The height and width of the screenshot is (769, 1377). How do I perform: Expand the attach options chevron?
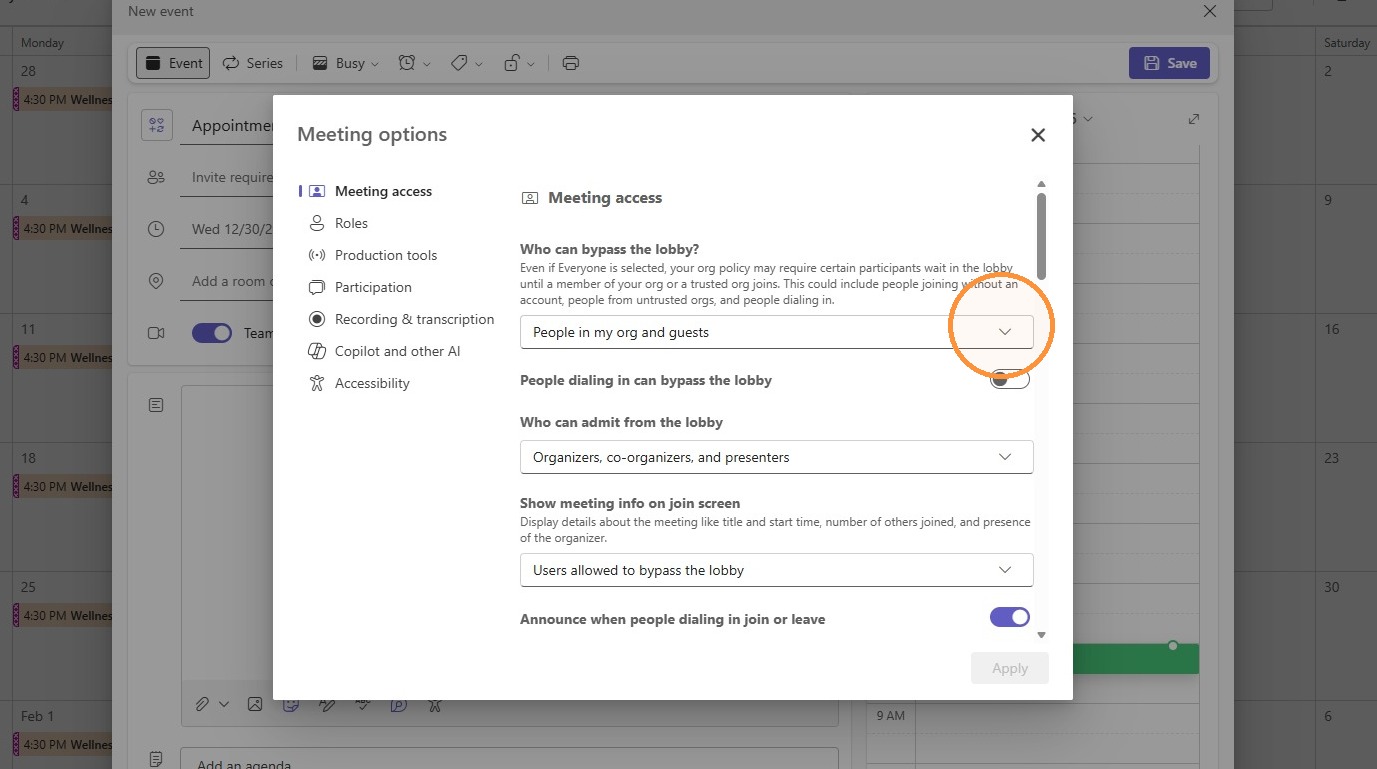[224, 704]
